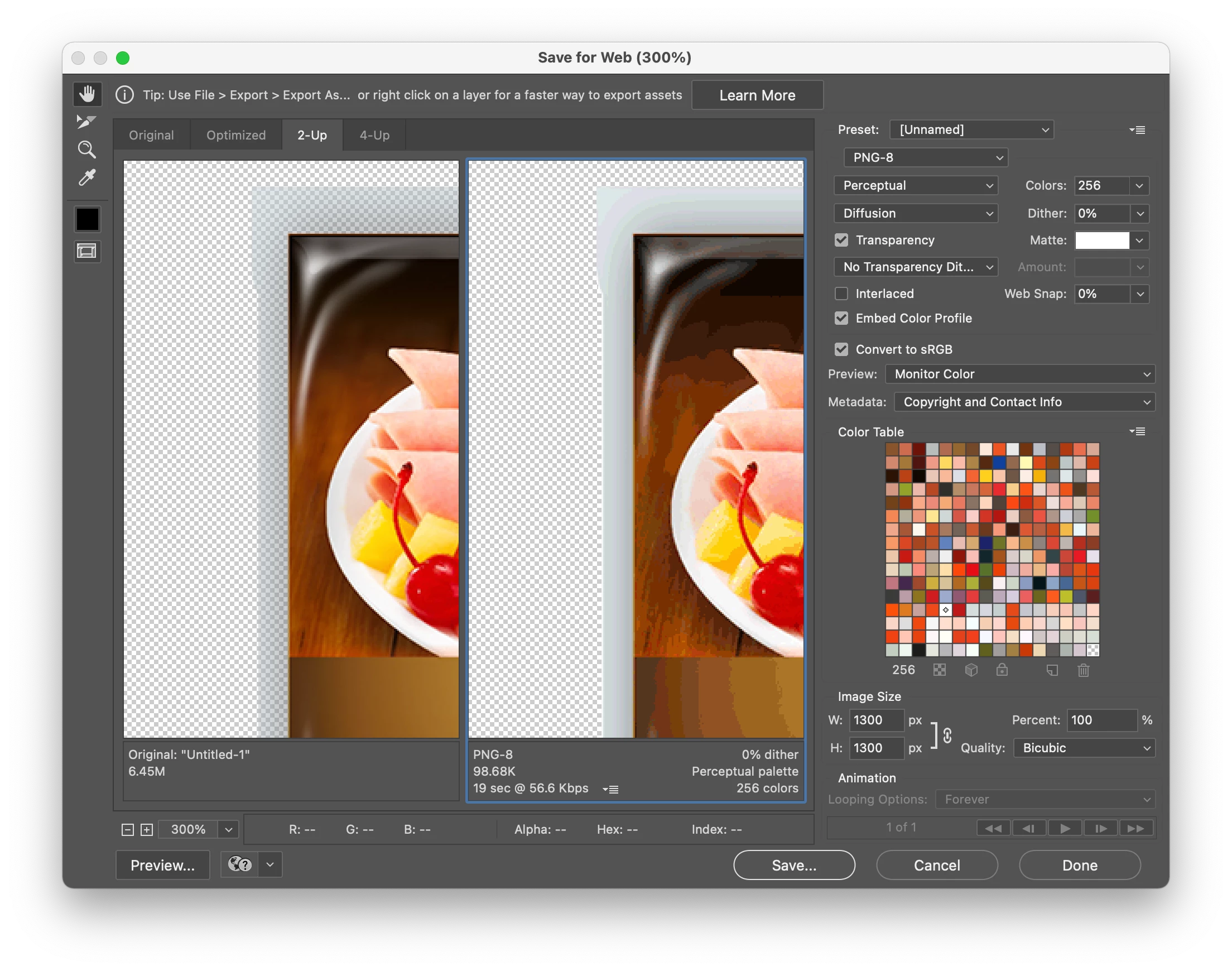Switch to the Optimized tab

pos(236,135)
